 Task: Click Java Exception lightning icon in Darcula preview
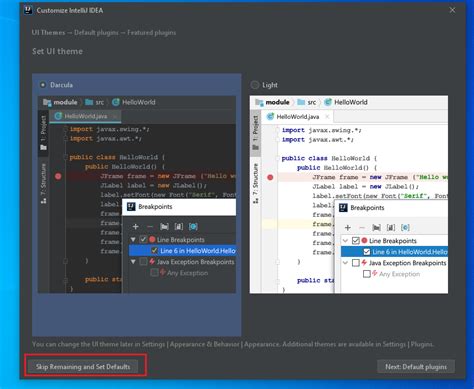pos(152,261)
